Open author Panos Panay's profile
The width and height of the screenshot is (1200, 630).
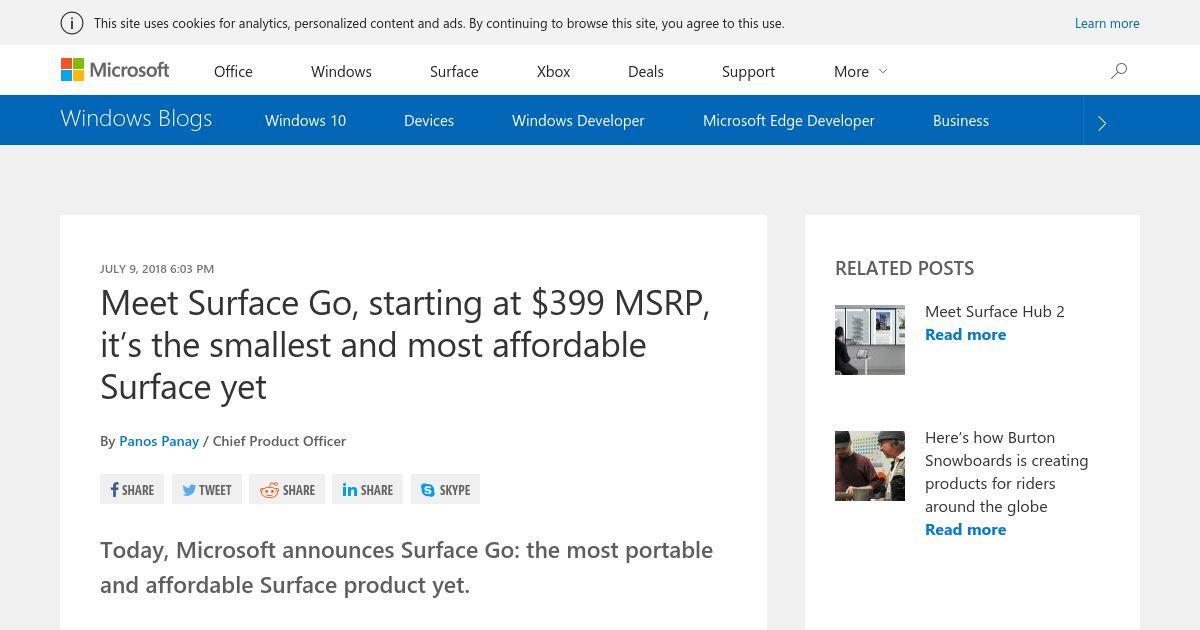(x=159, y=441)
